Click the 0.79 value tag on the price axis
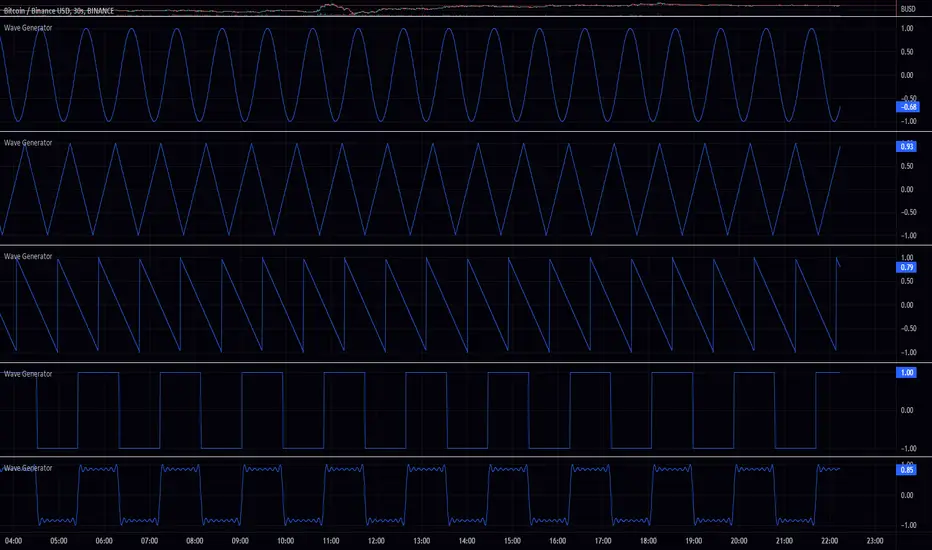 (908, 267)
